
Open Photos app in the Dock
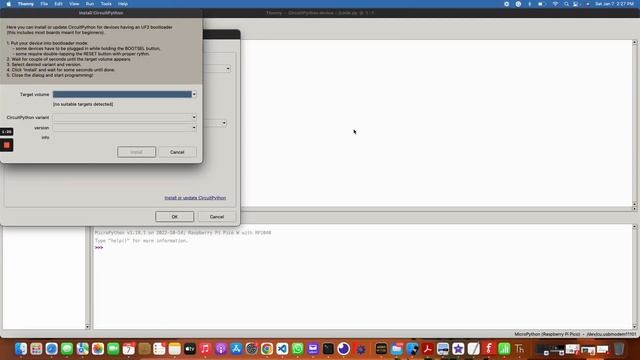[98, 349]
